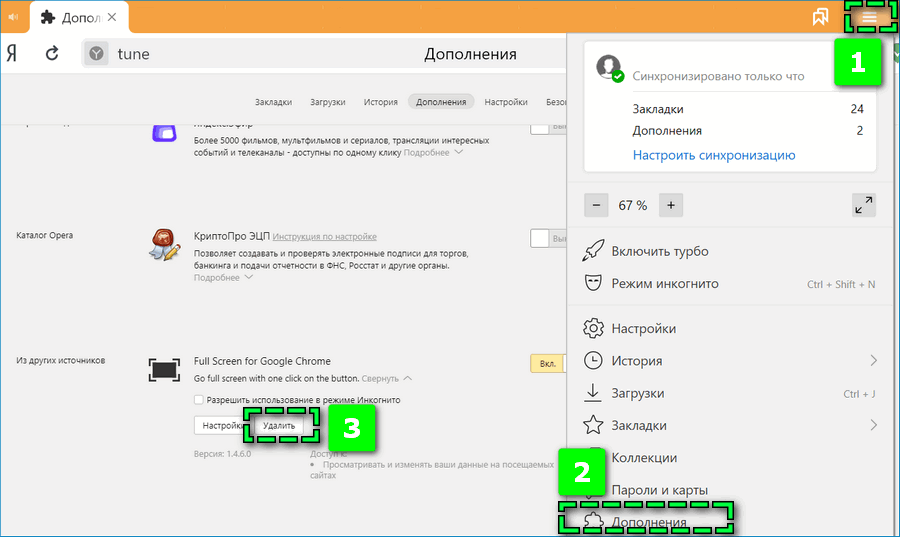Collapse Full Screen details with Свернуть
The image size is (900, 537).
tap(386, 379)
